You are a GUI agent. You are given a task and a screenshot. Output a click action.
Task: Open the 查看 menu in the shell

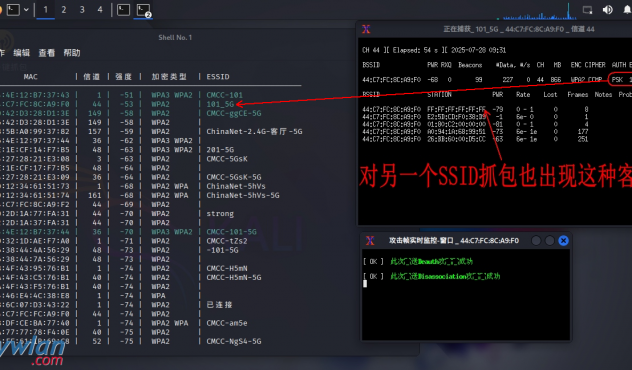pyautogui.click(x=47, y=53)
